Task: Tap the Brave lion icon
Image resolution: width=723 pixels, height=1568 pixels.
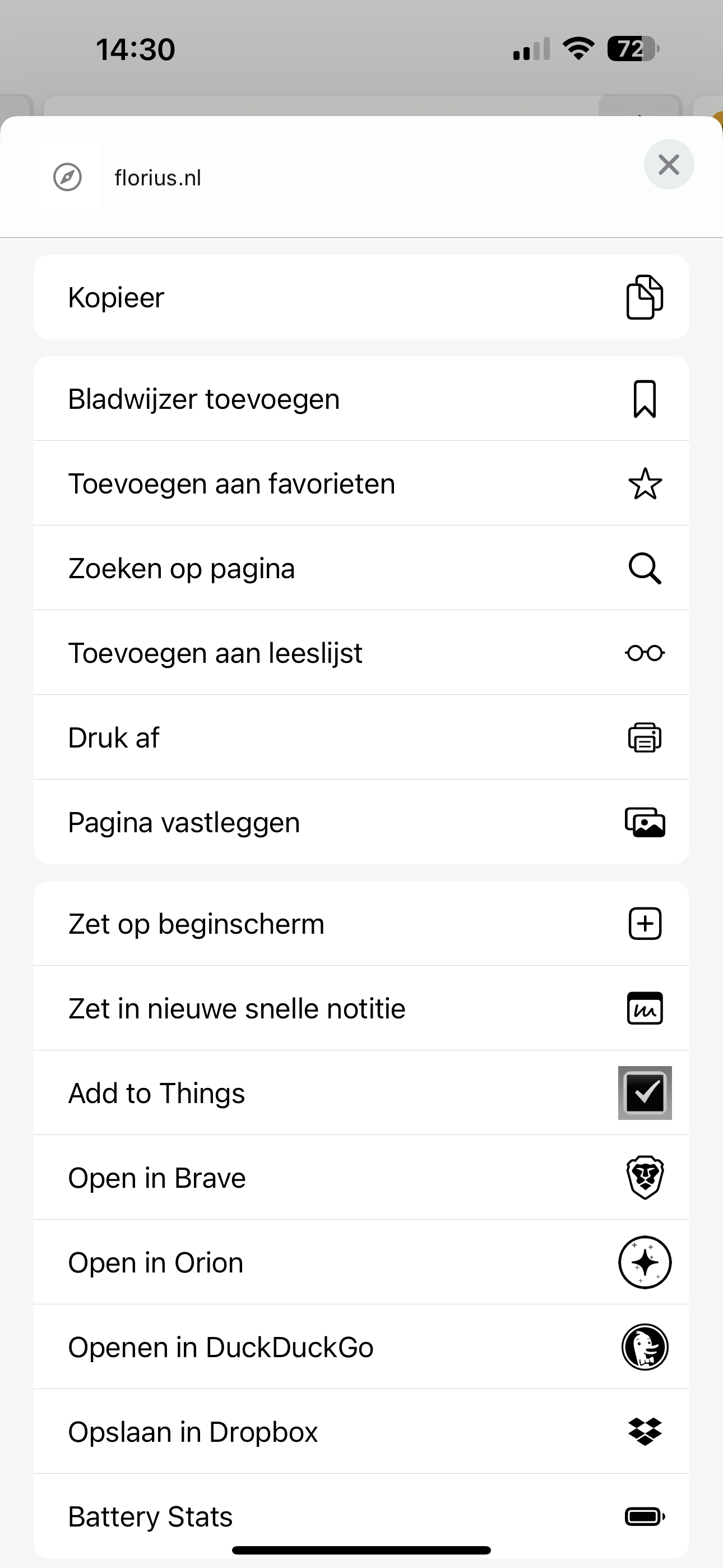Action: tap(645, 1177)
